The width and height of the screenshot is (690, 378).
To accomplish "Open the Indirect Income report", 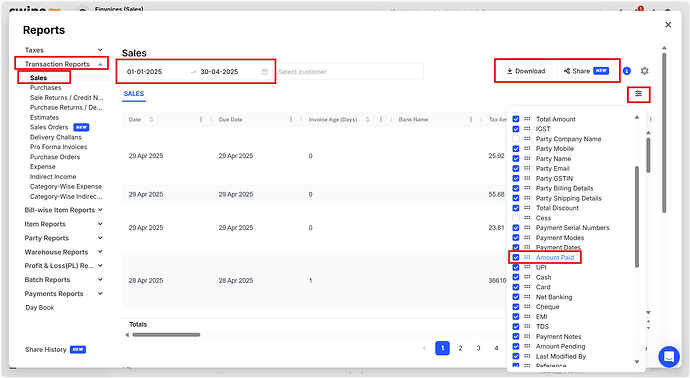I will point(53,176).
